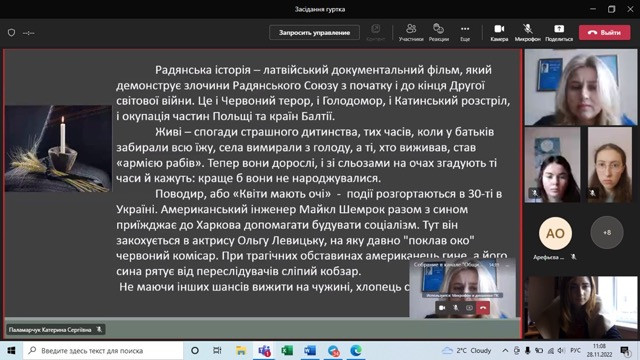Open the Поделиться share screen option
Viewport: 640px width, 360px height.
coord(559,33)
